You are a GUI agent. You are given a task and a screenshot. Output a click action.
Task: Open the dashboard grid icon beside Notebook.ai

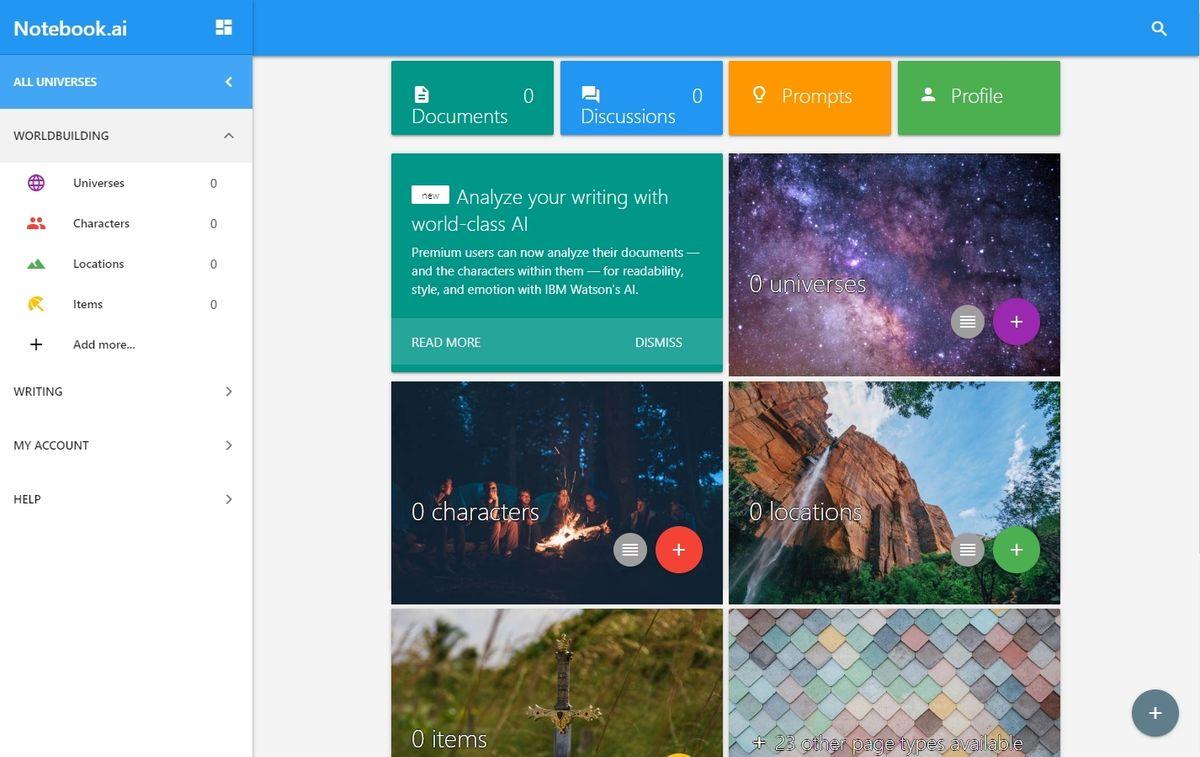coord(224,27)
